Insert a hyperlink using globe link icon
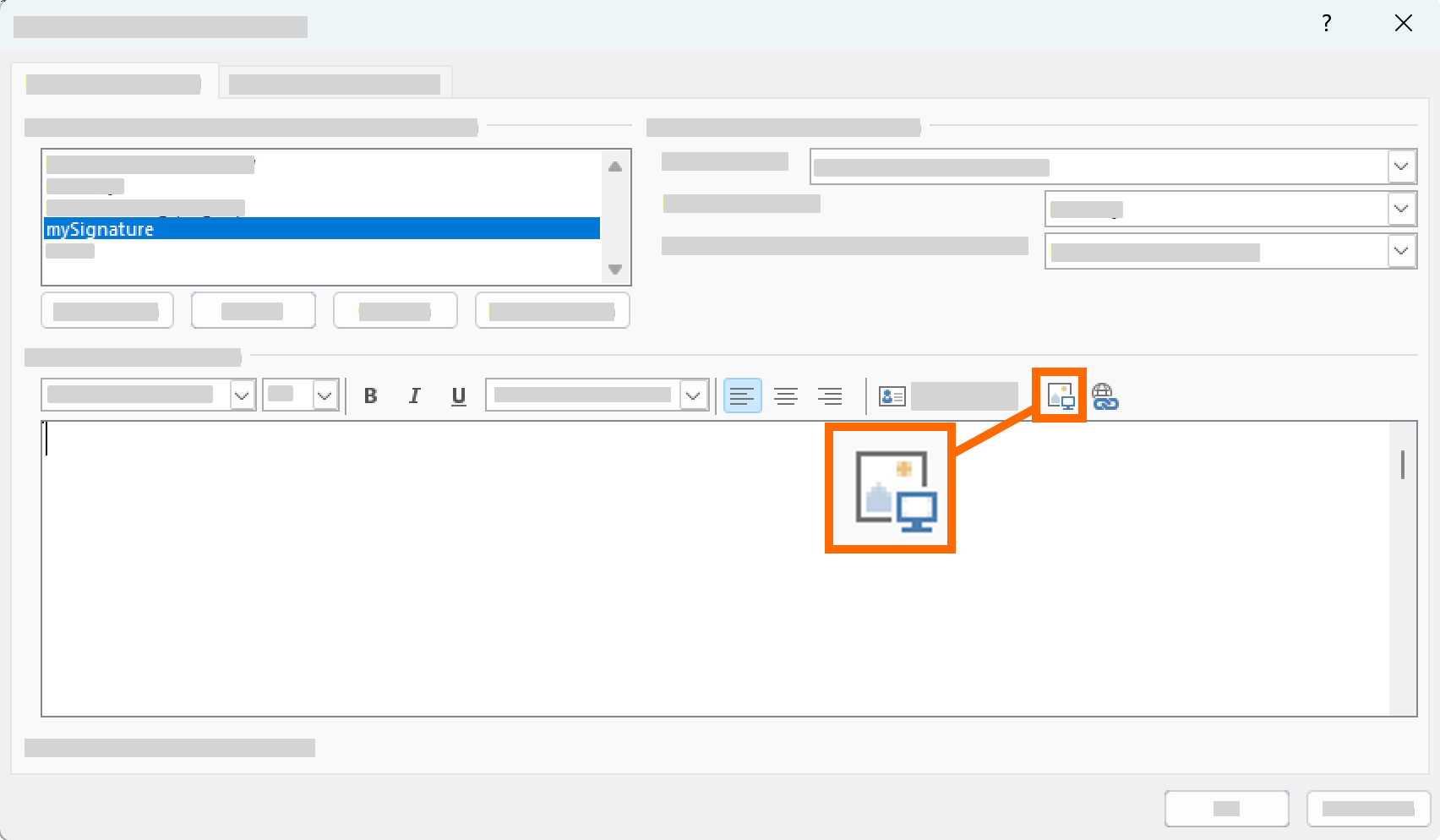 coord(1105,395)
